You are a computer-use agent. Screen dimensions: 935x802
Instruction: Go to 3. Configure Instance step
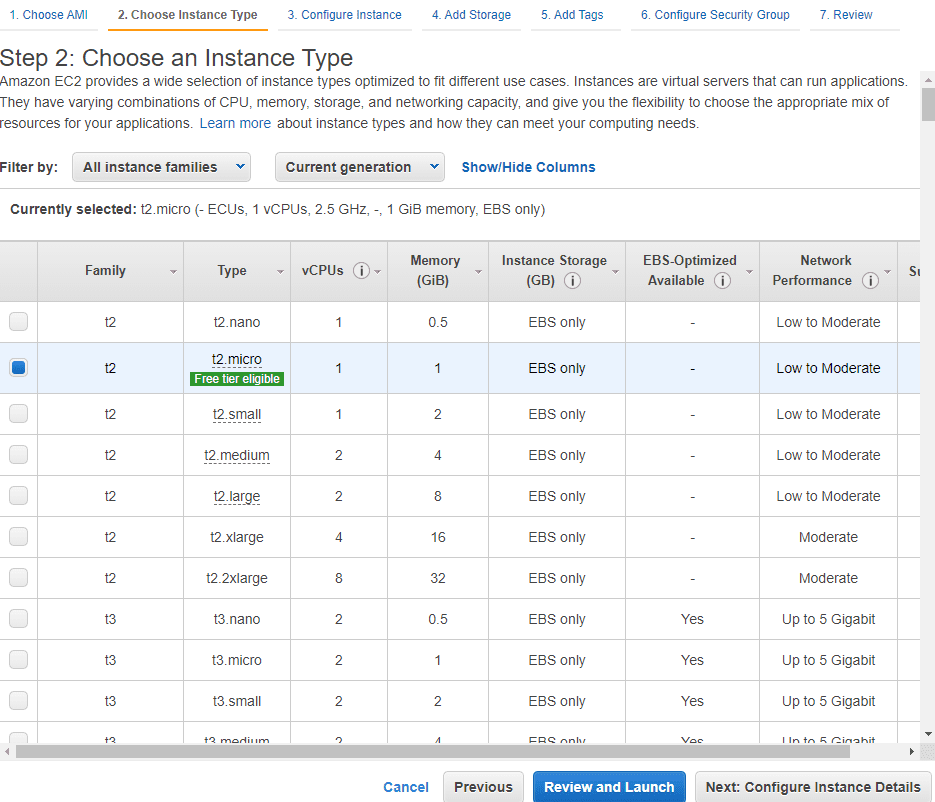pyautogui.click(x=345, y=15)
